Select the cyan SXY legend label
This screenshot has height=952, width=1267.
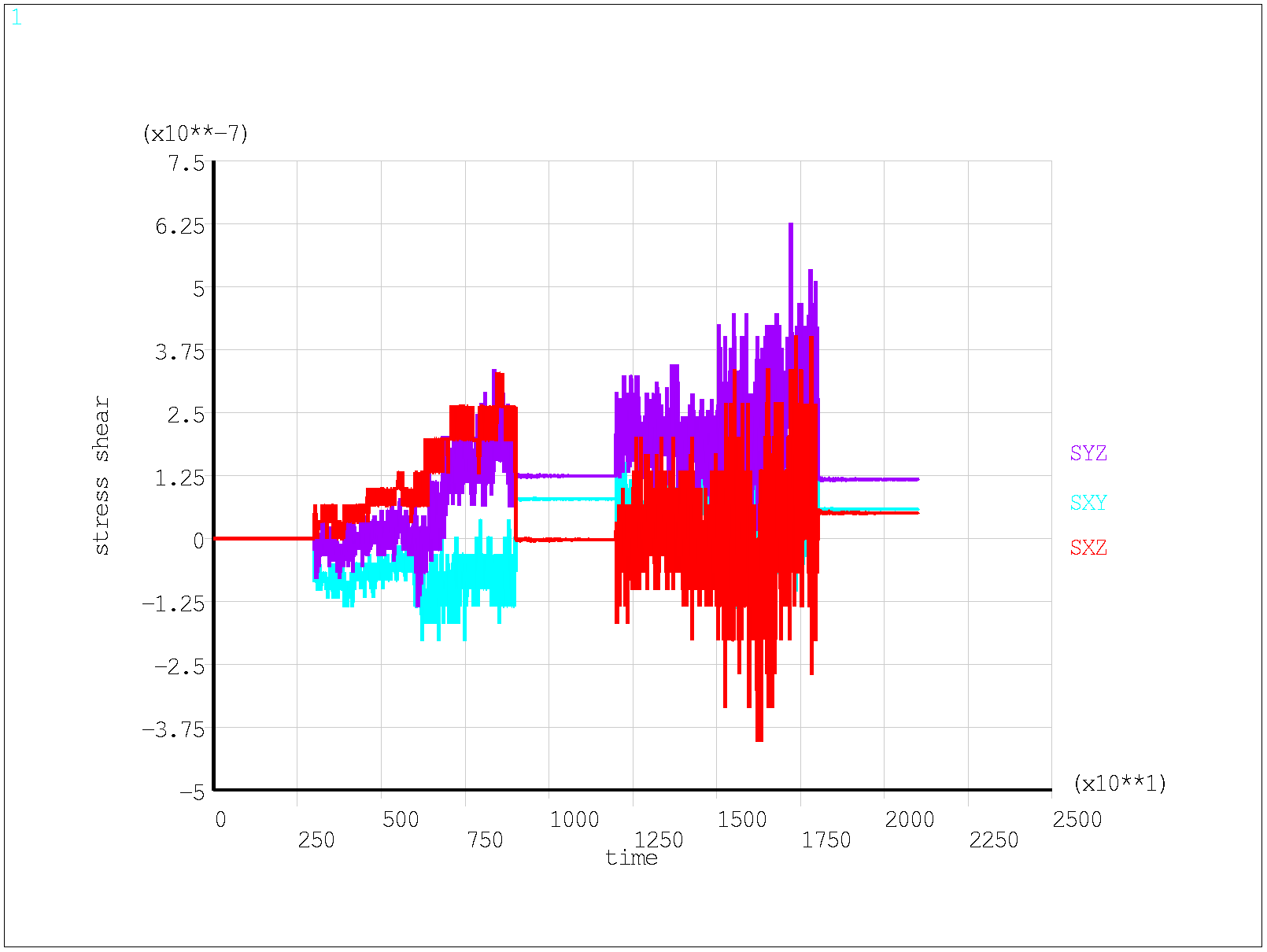pos(1088,503)
